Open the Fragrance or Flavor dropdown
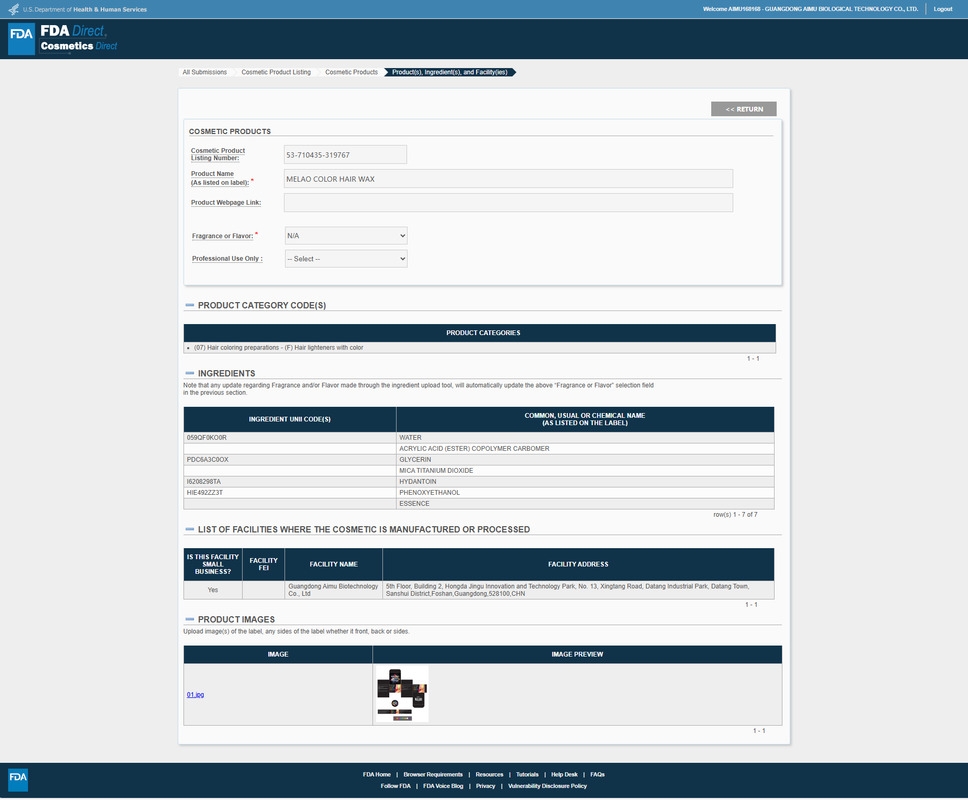The width and height of the screenshot is (968, 800). click(x=345, y=236)
